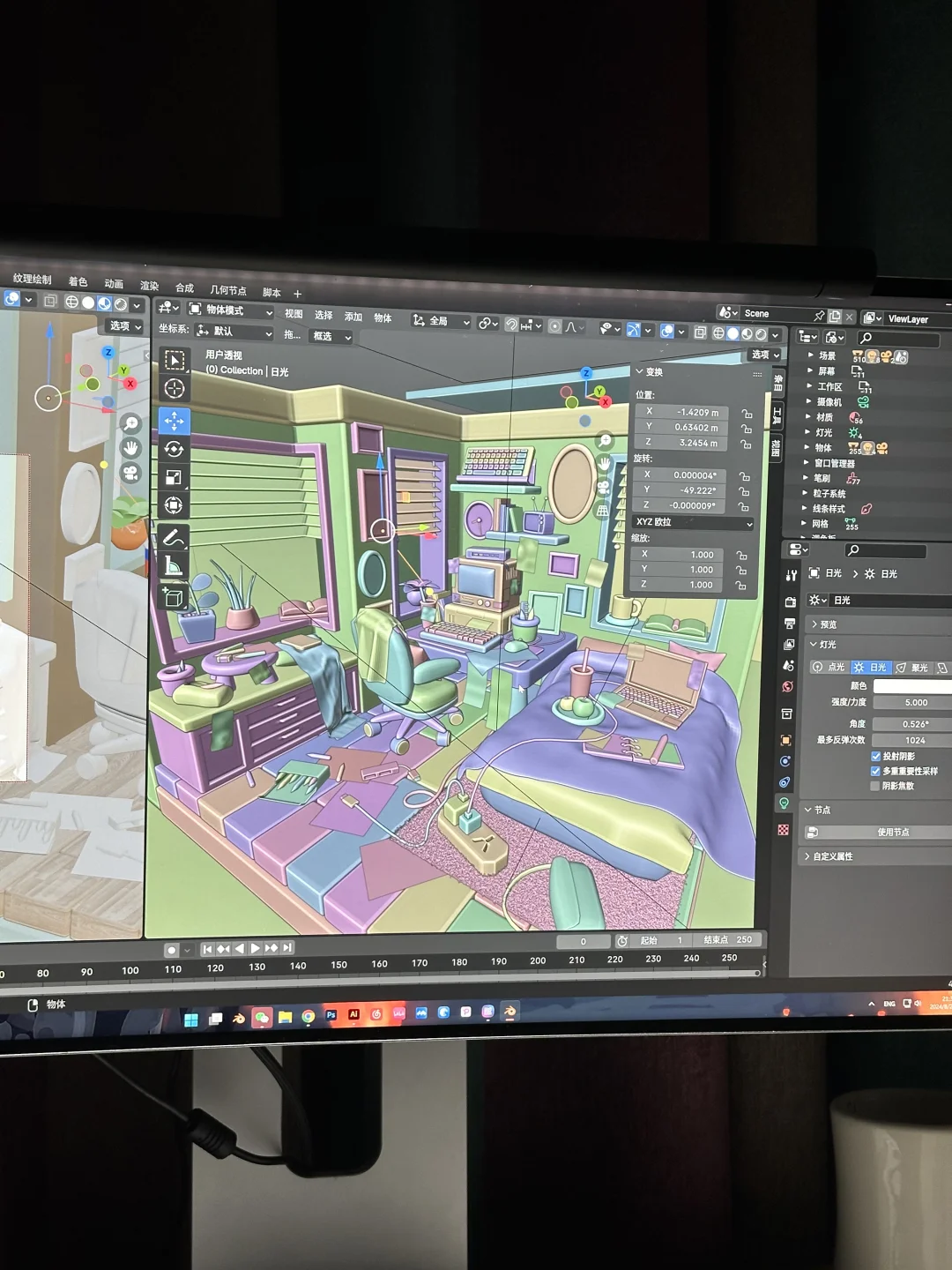Toggle 多重重要性采样 checkbox
The image size is (952, 1270).
point(875,771)
